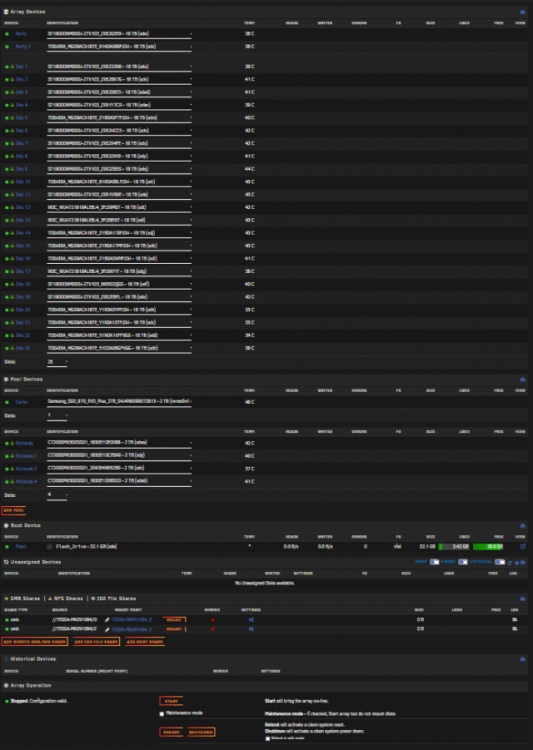
Task: Click the green status dot for Flash
Action: [7, 547]
